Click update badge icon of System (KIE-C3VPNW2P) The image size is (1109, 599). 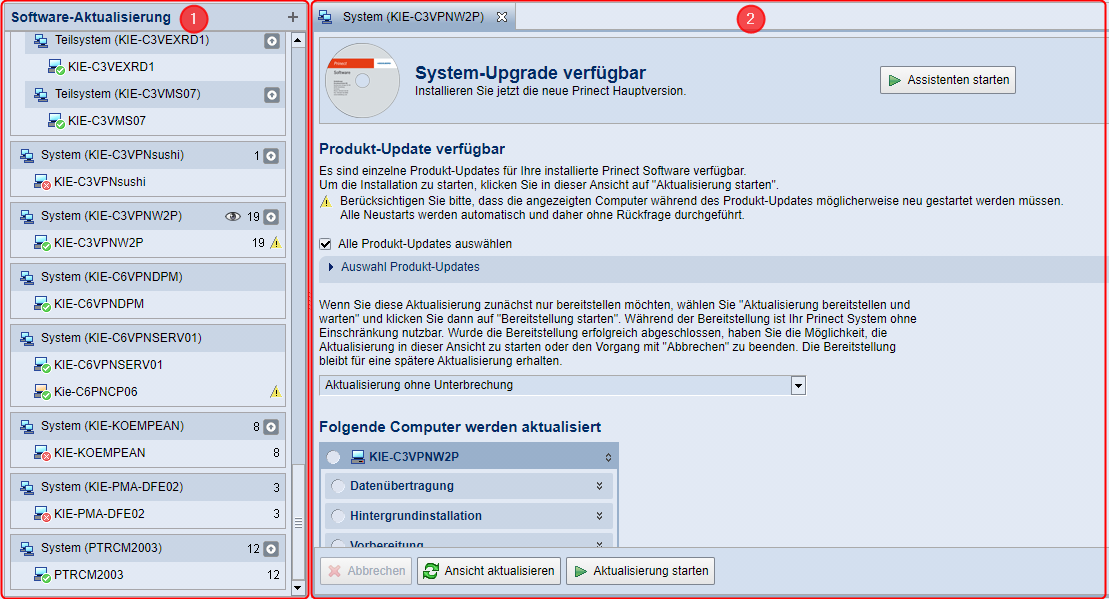271,216
